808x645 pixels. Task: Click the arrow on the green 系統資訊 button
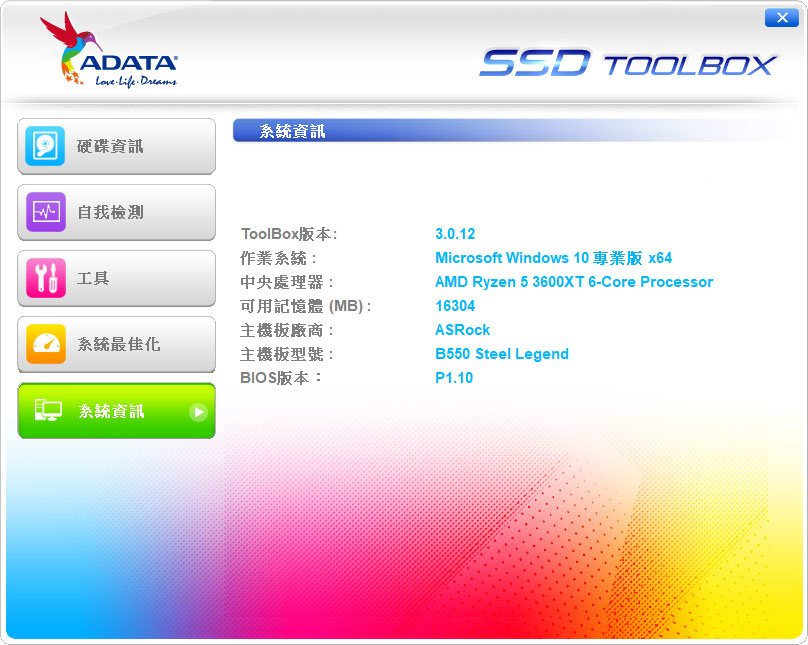point(198,412)
